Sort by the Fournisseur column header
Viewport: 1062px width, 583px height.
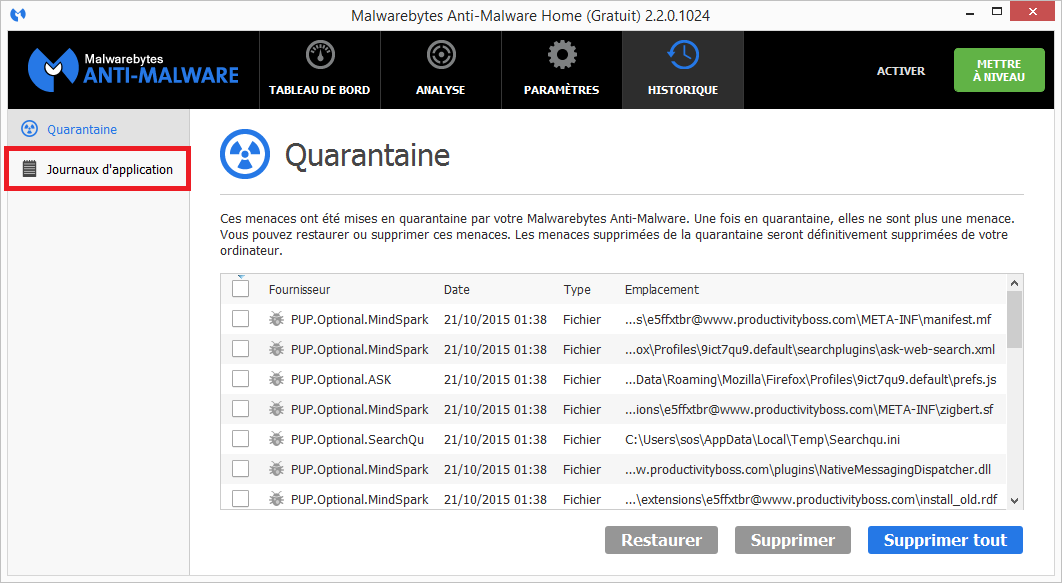[x=299, y=290]
